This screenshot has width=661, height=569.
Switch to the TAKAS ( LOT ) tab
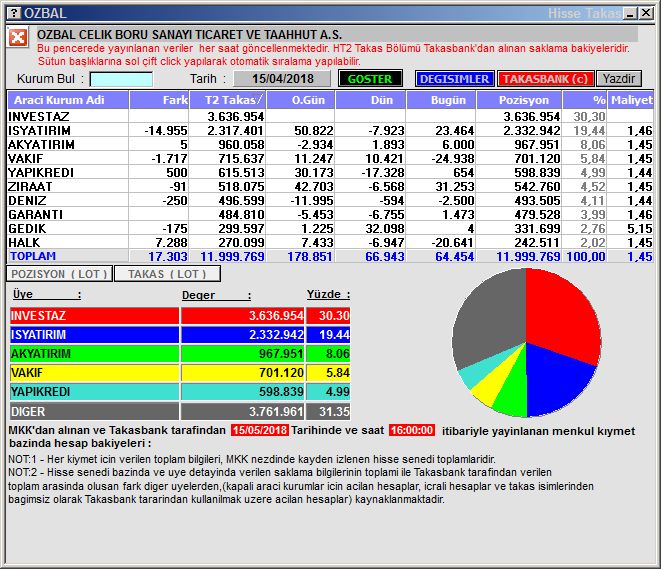(x=167, y=274)
